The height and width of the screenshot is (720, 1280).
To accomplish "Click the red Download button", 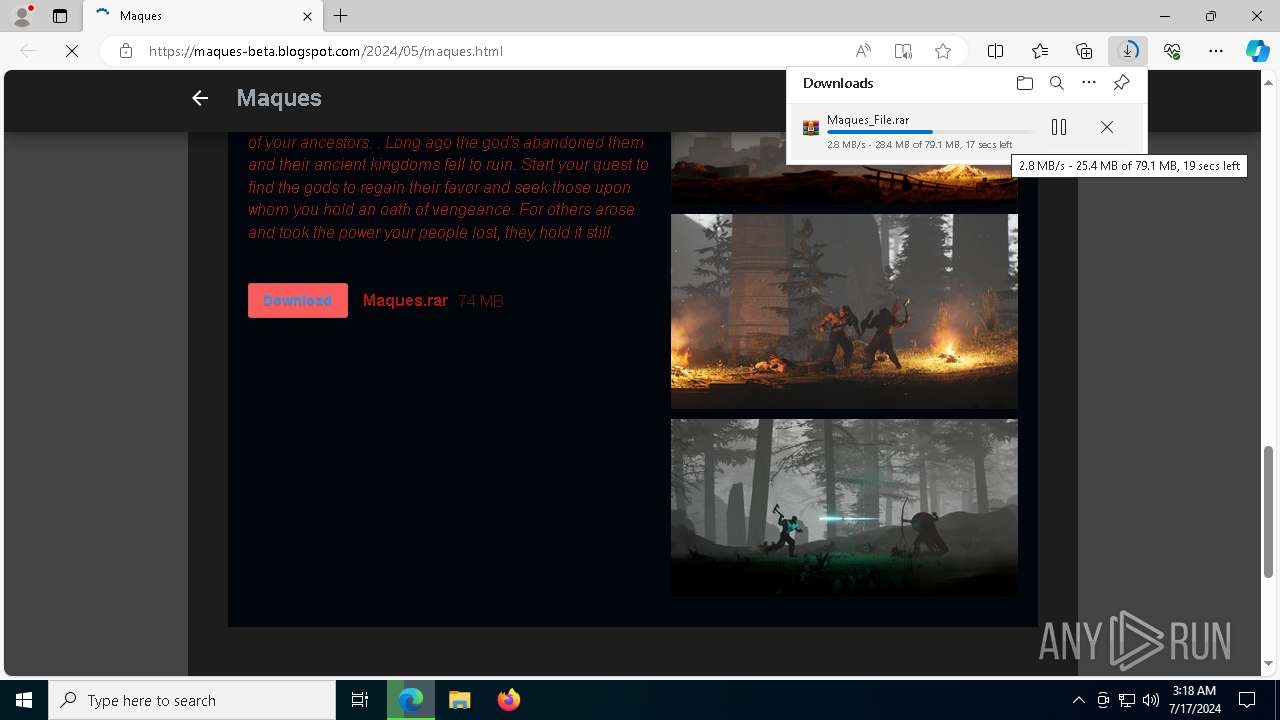I will (x=298, y=300).
